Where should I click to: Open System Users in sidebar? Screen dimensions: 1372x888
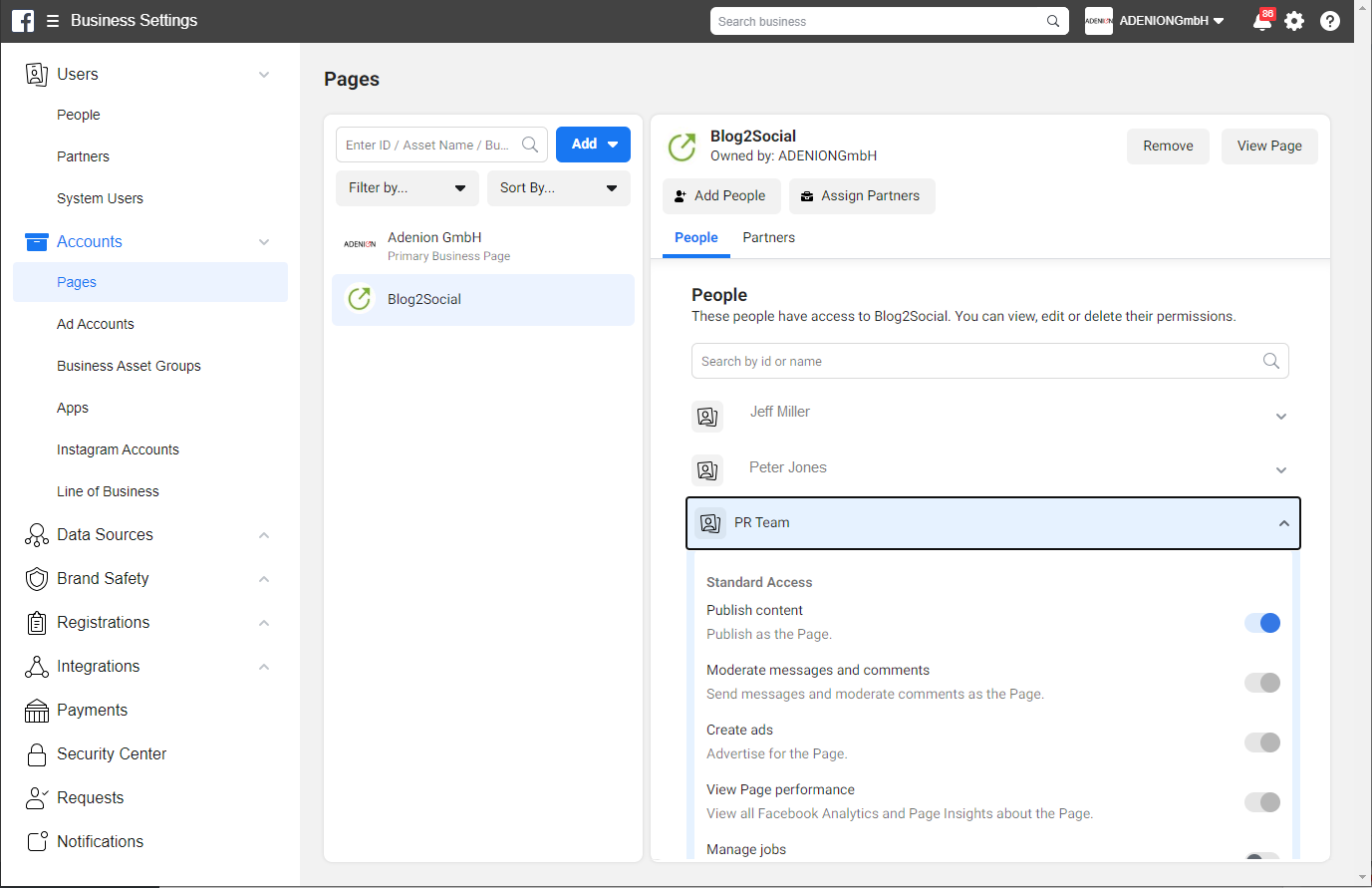point(101,198)
